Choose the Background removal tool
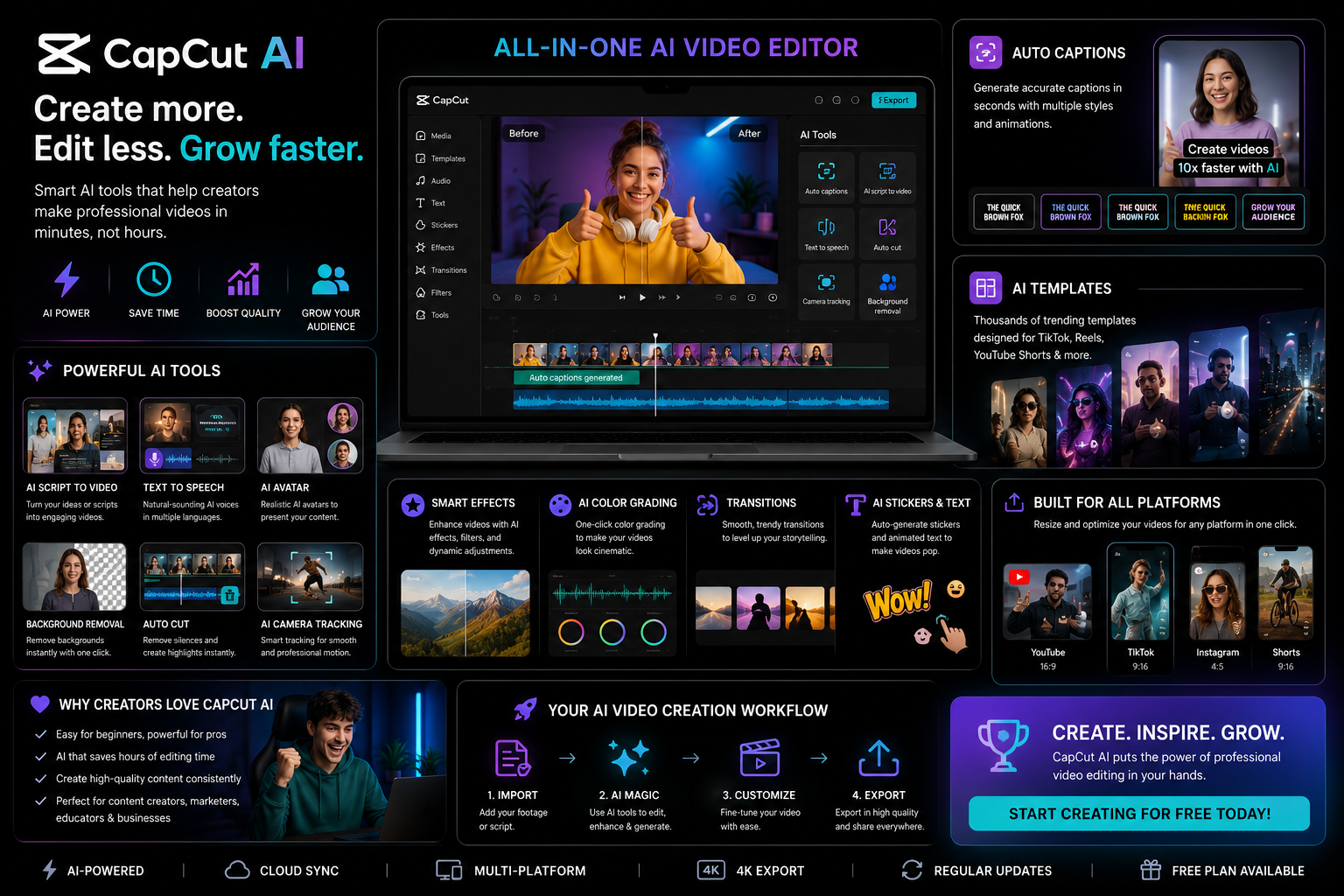1344x896 pixels. click(x=887, y=291)
